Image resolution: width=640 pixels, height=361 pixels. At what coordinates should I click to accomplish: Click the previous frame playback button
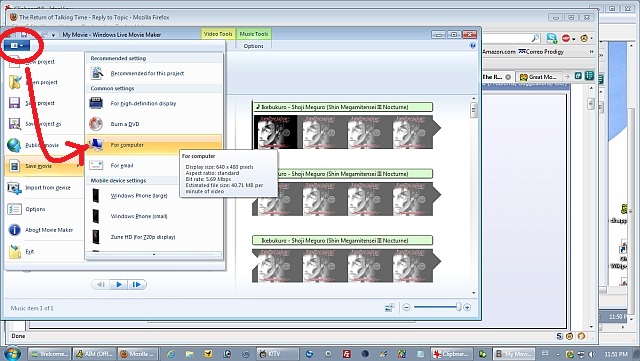(x=101, y=285)
